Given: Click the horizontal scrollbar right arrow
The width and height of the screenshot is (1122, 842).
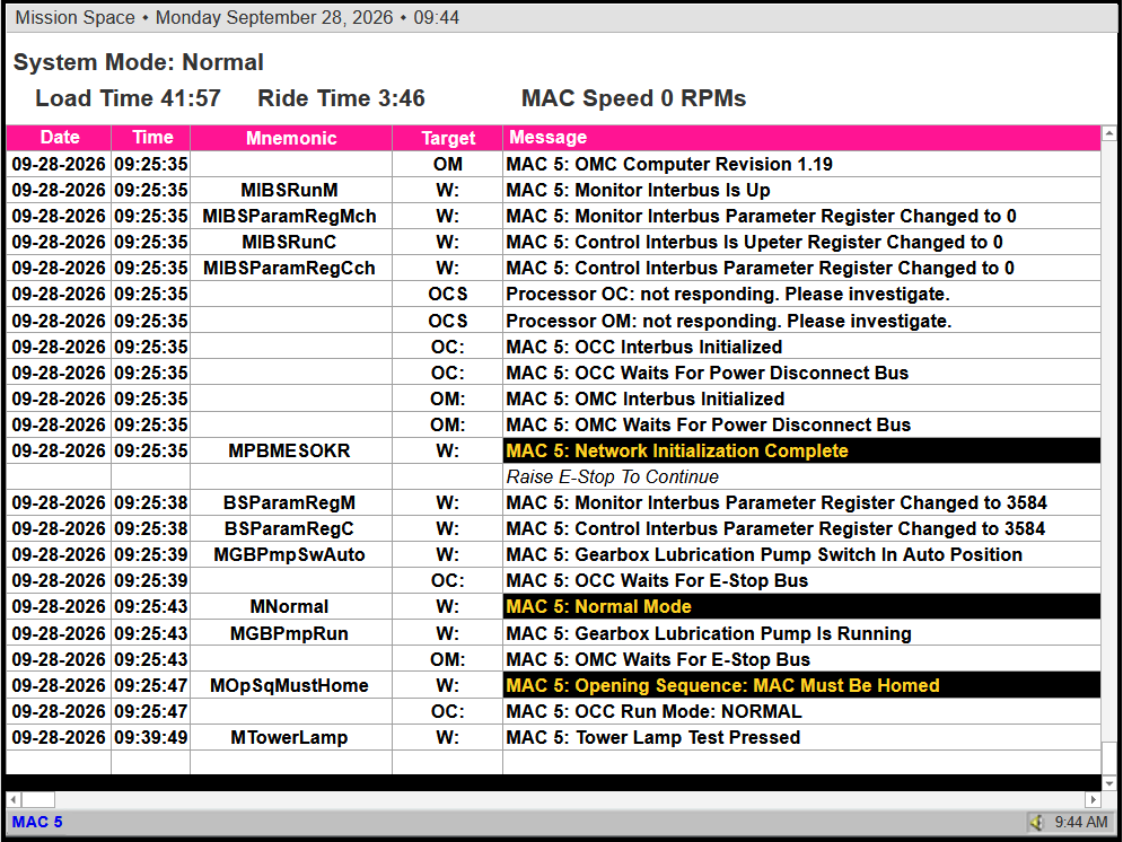Looking at the screenshot, I should [x=1093, y=799].
